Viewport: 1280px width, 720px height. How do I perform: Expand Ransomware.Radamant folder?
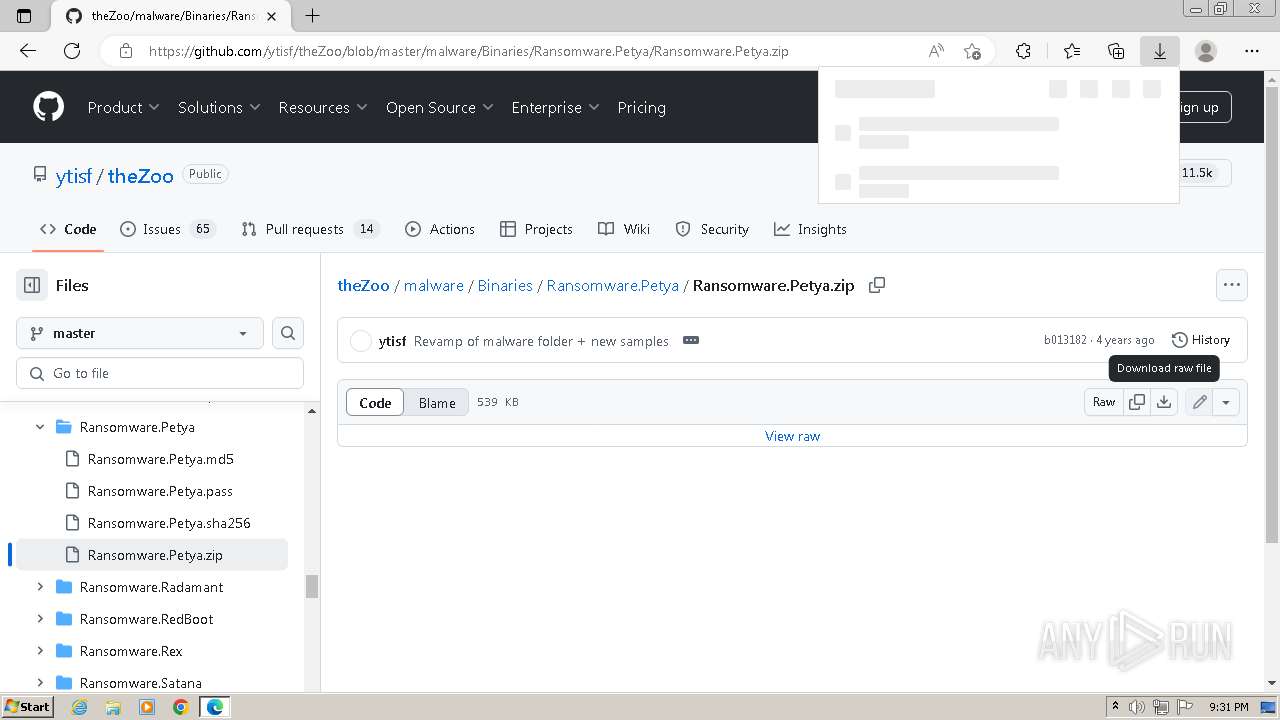tap(40, 587)
